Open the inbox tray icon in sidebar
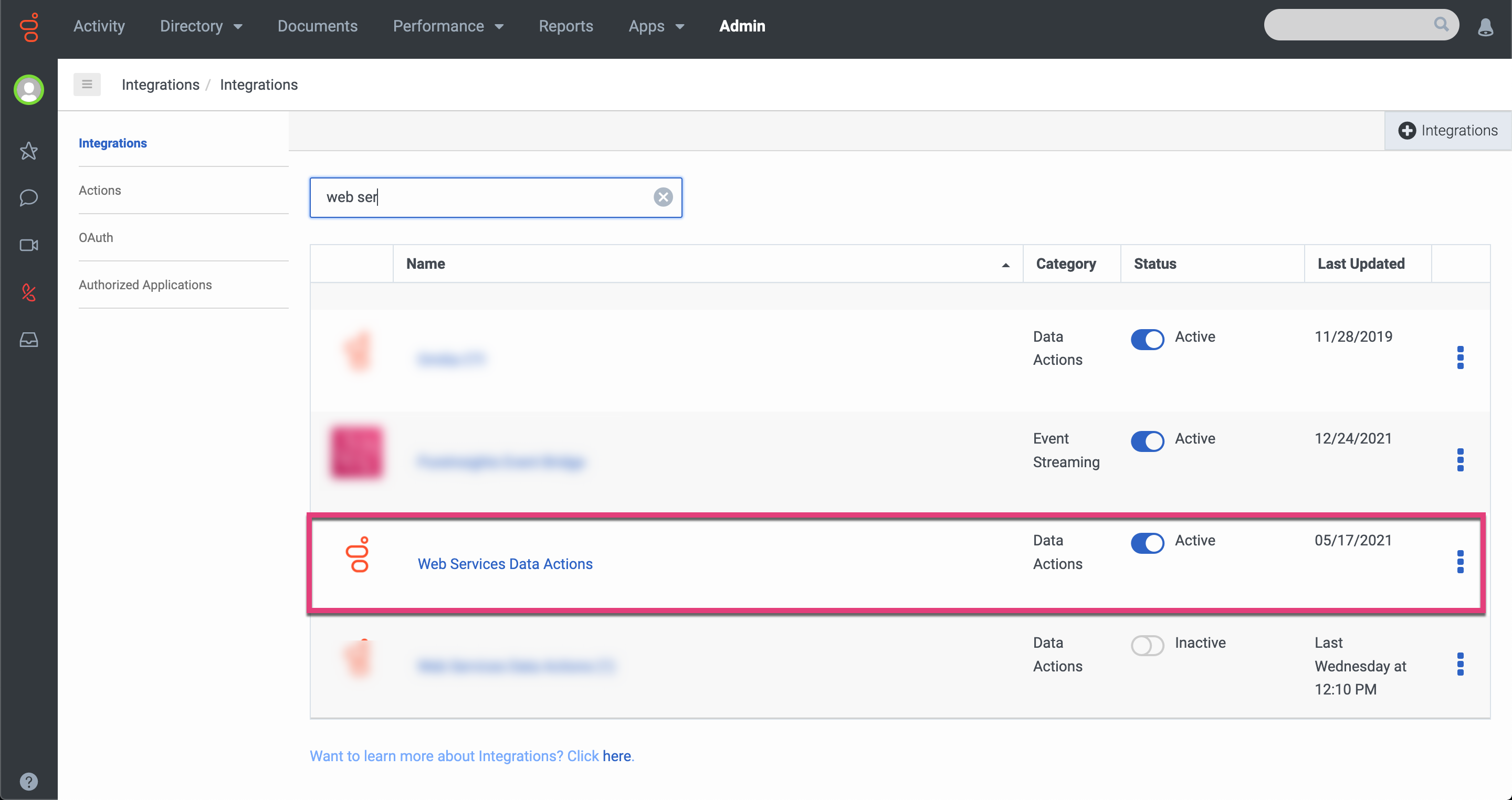Viewport: 1512px width, 800px height. tap(28, 339)
